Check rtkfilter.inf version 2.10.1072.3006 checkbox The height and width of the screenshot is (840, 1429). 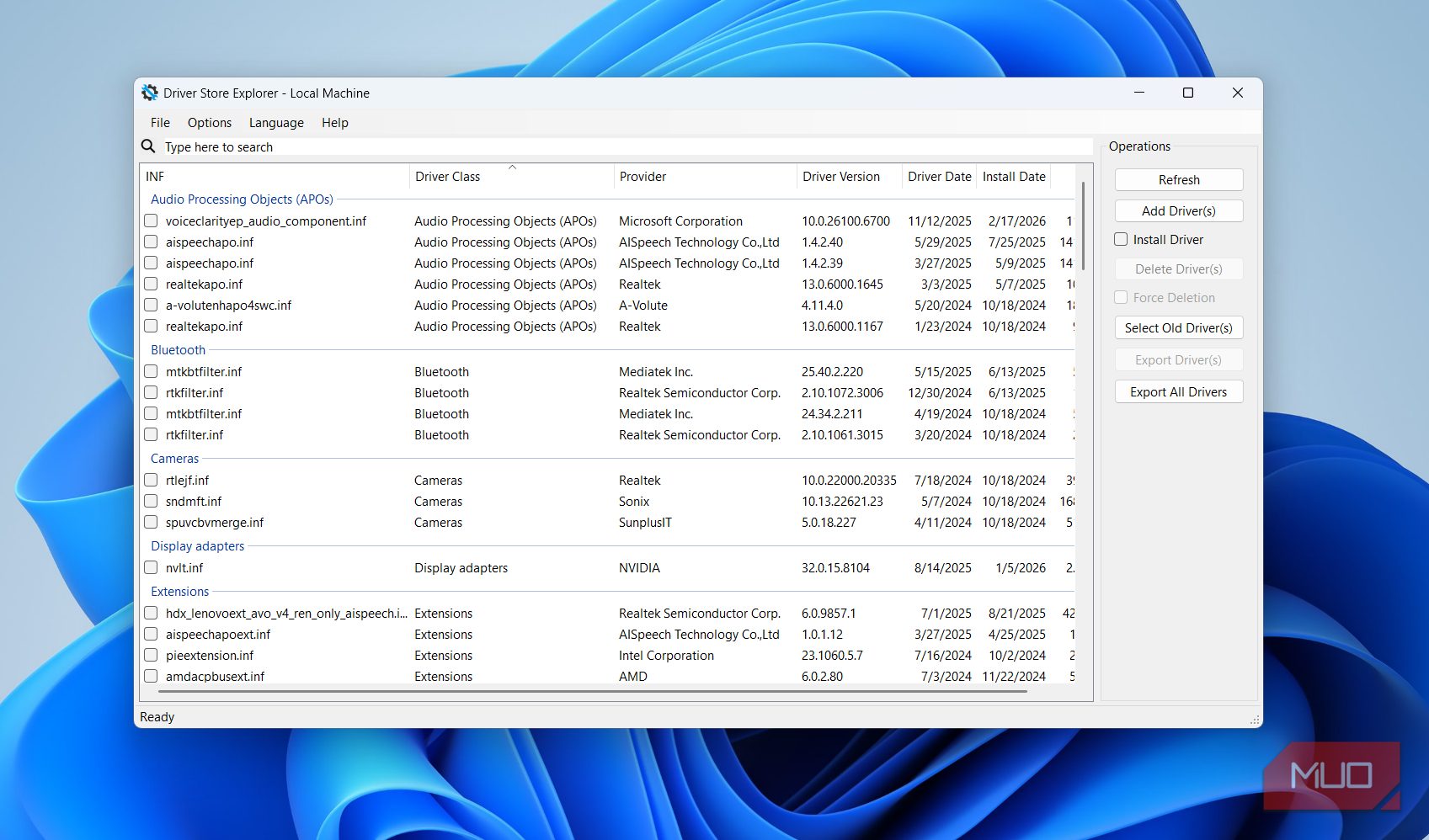point(151,392)
